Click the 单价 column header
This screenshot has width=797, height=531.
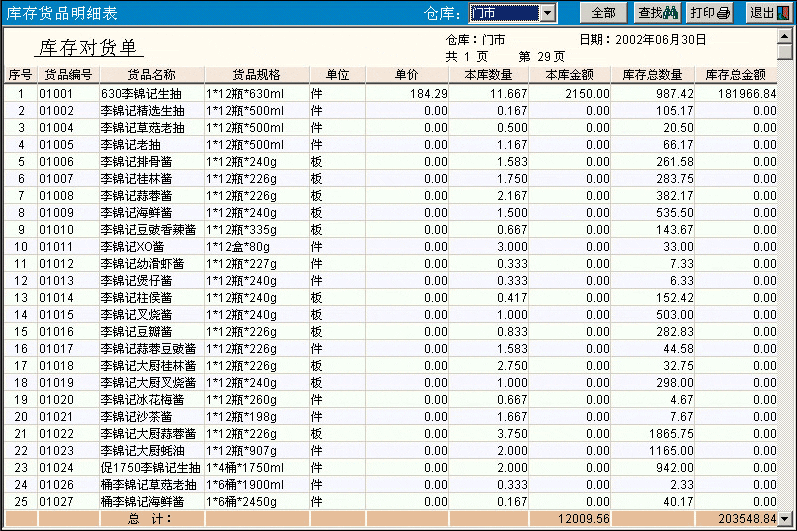tap(407, 75)
